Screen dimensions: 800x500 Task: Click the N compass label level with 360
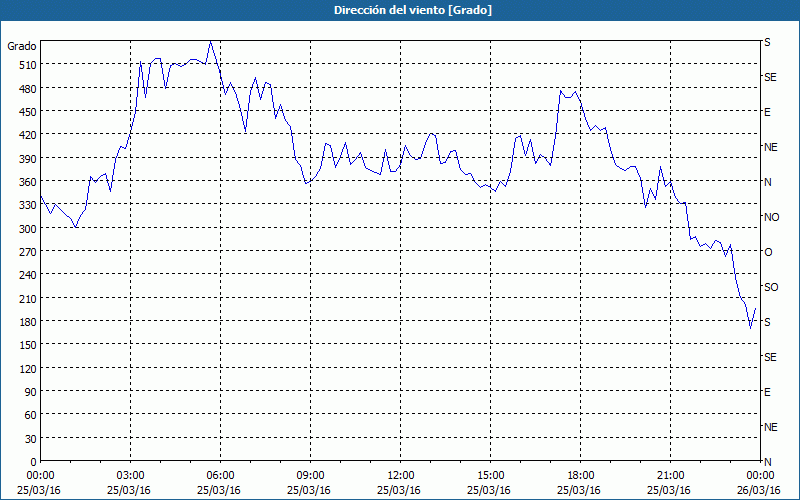tap(768, 182)
